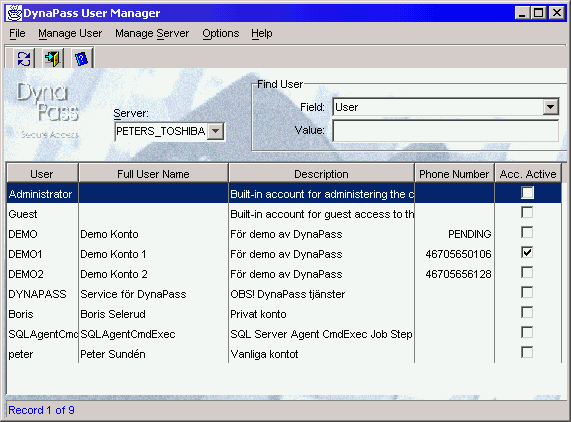Expand the Find User Field dropdown arrow
This screenshot has height=422, width=571.
pos(550,107)
